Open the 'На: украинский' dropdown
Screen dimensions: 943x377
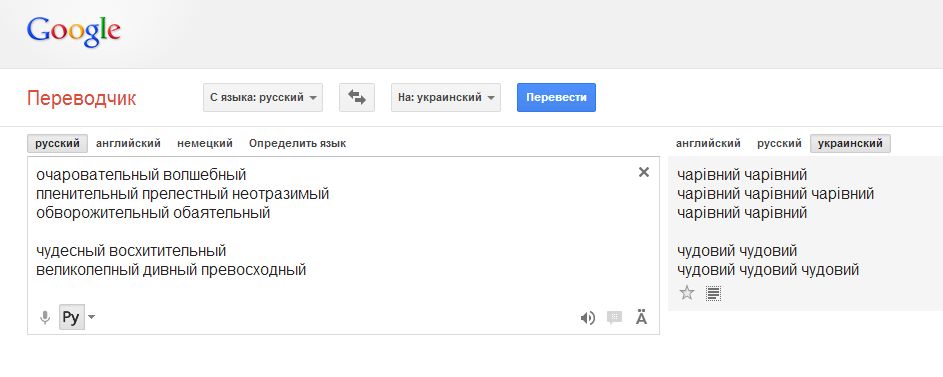446,97
